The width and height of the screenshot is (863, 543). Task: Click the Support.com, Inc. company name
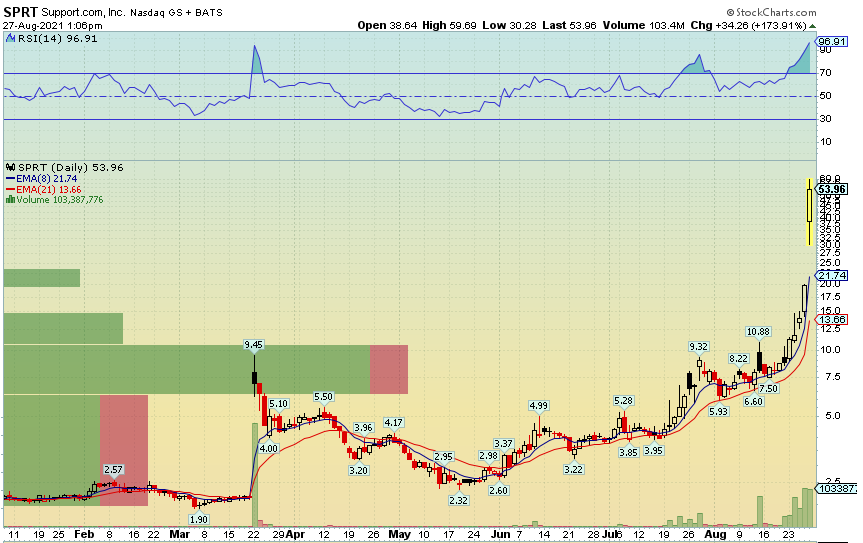83,12
